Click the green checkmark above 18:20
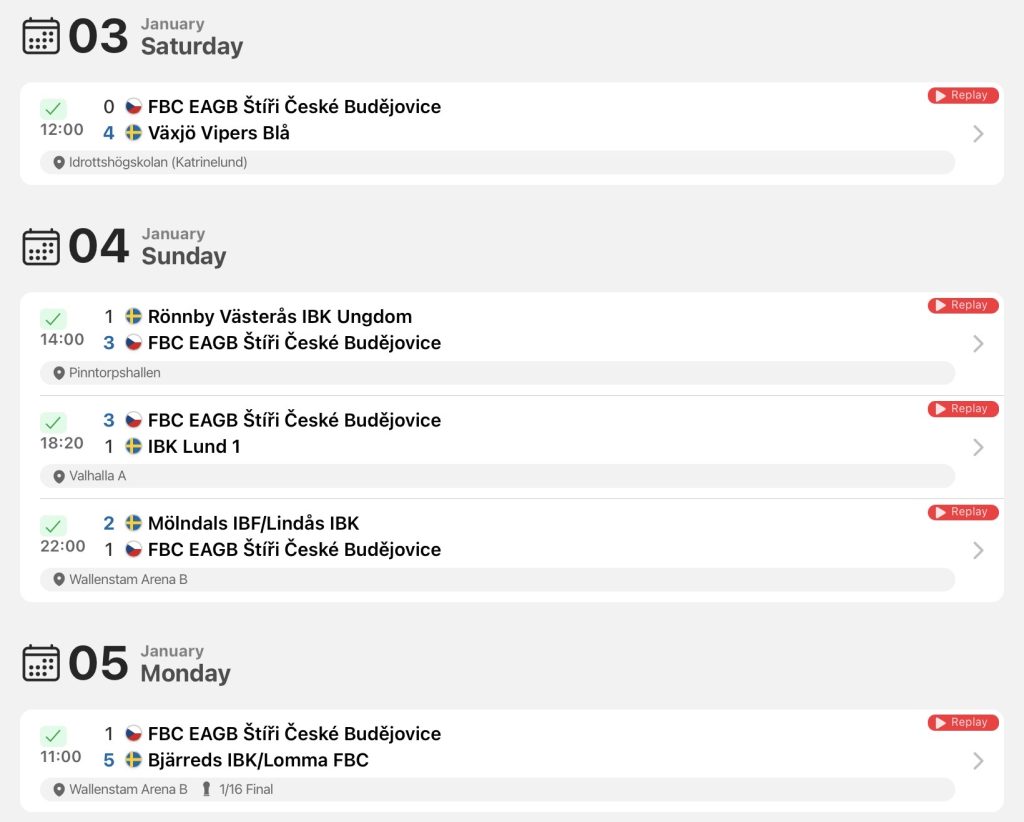The height and width of the screenshot is (822, 1024). (53, 422)
